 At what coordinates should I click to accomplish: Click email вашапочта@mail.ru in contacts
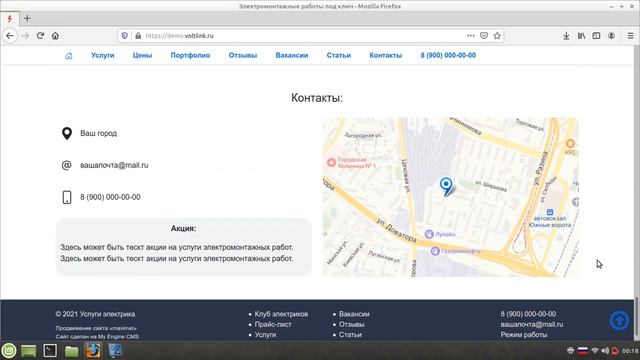tap(114, 165)
